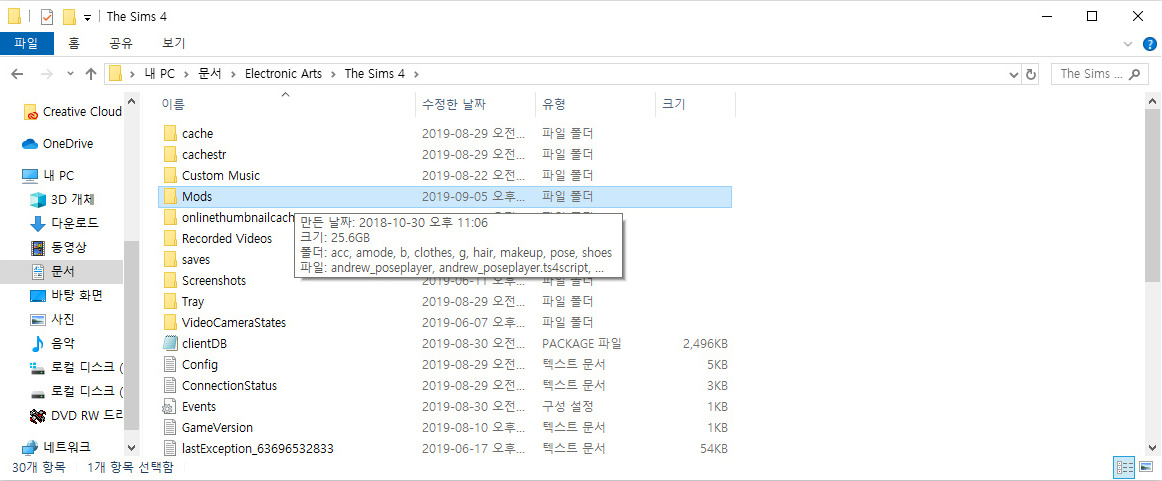
Task: Open the recent locations dropdown arrow
Action: pyautogui.click(x=70, y=74)
